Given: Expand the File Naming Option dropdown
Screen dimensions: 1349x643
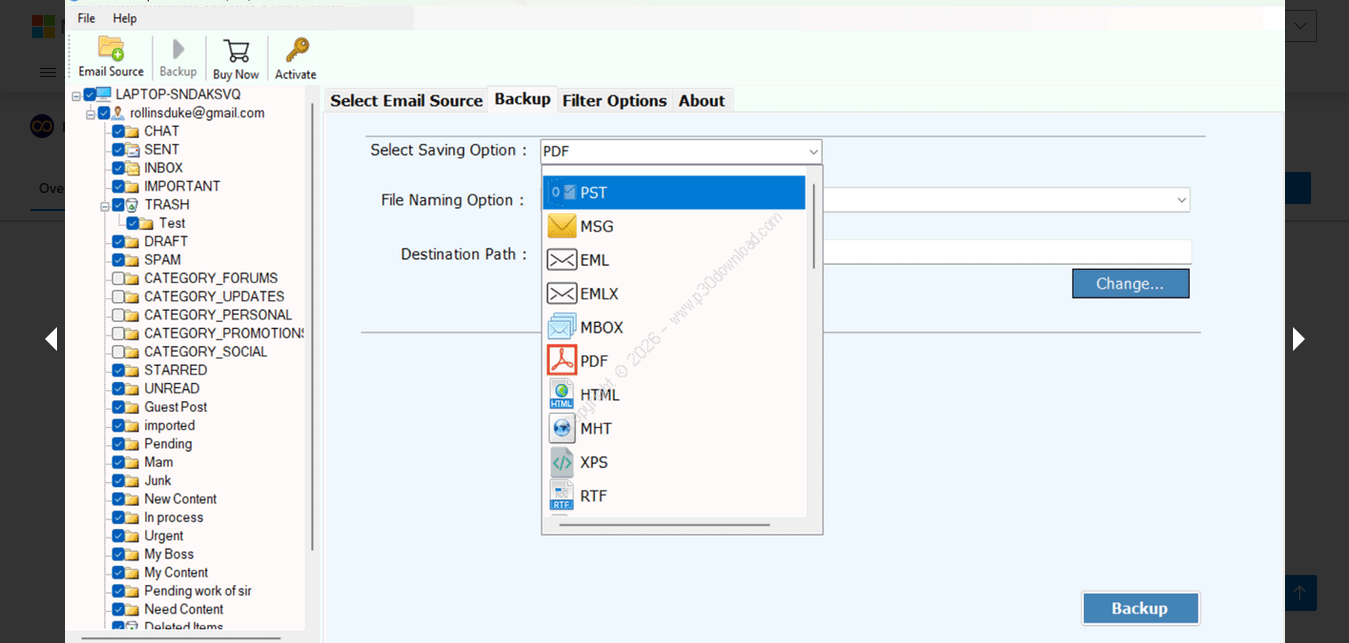Looking at the screenshot, I should coord(1182,200).
